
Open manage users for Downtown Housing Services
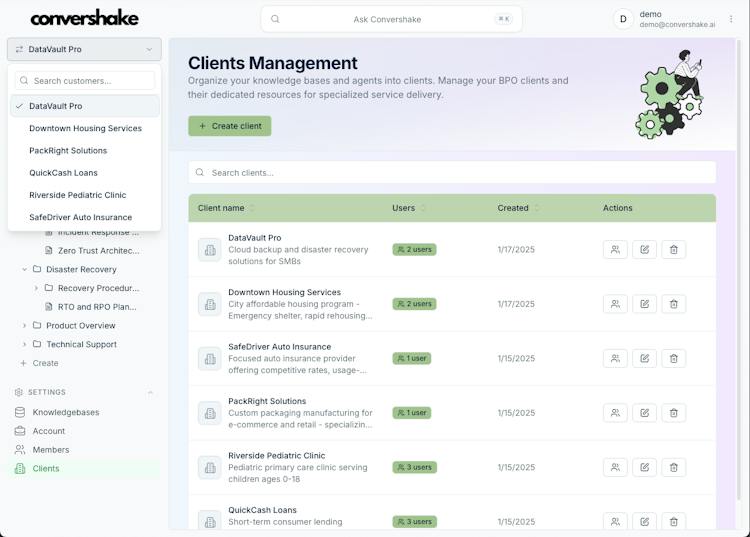pos(615,304)
